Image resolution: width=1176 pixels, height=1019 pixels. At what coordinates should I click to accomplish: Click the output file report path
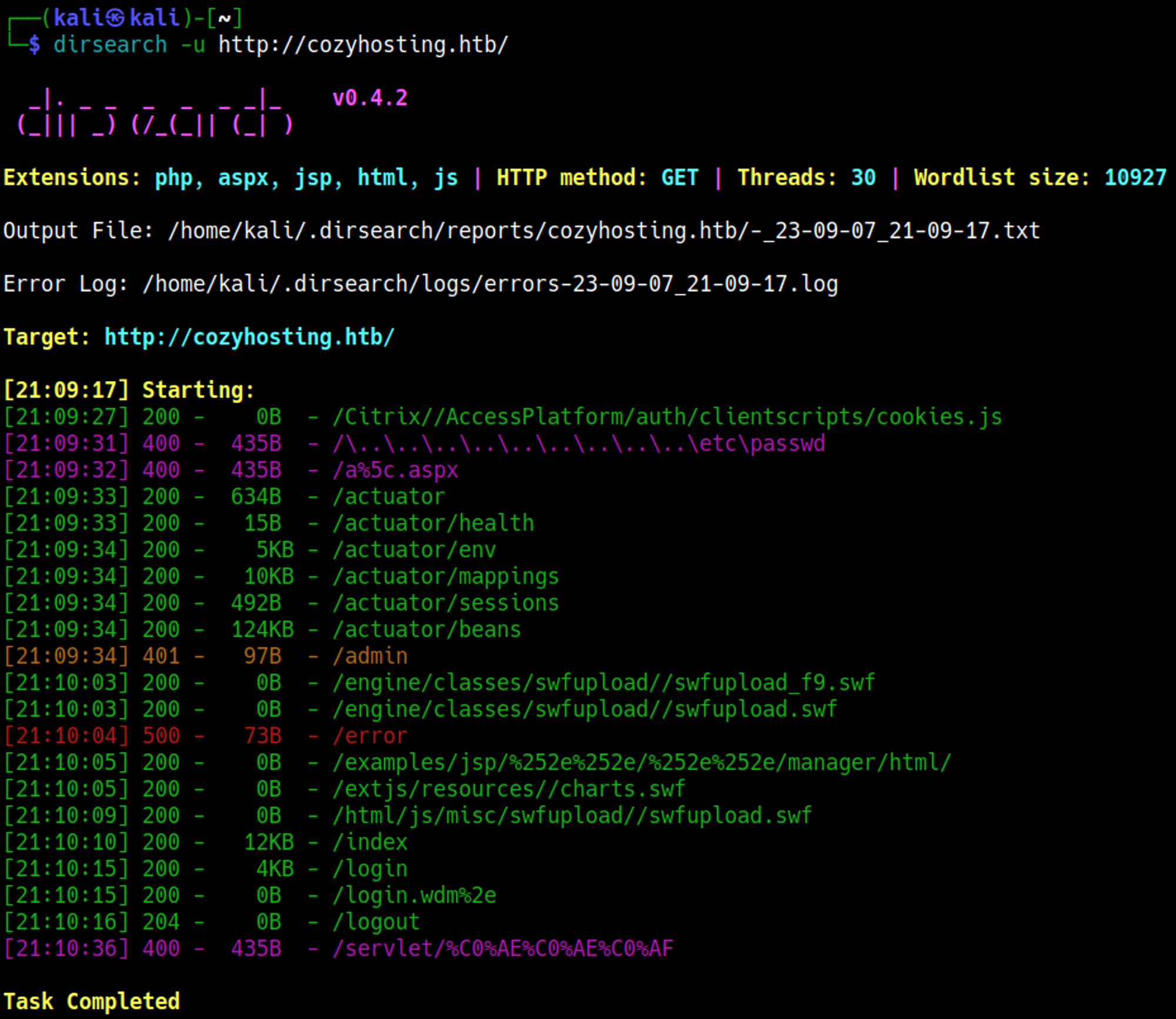click(x=603, y=230)
